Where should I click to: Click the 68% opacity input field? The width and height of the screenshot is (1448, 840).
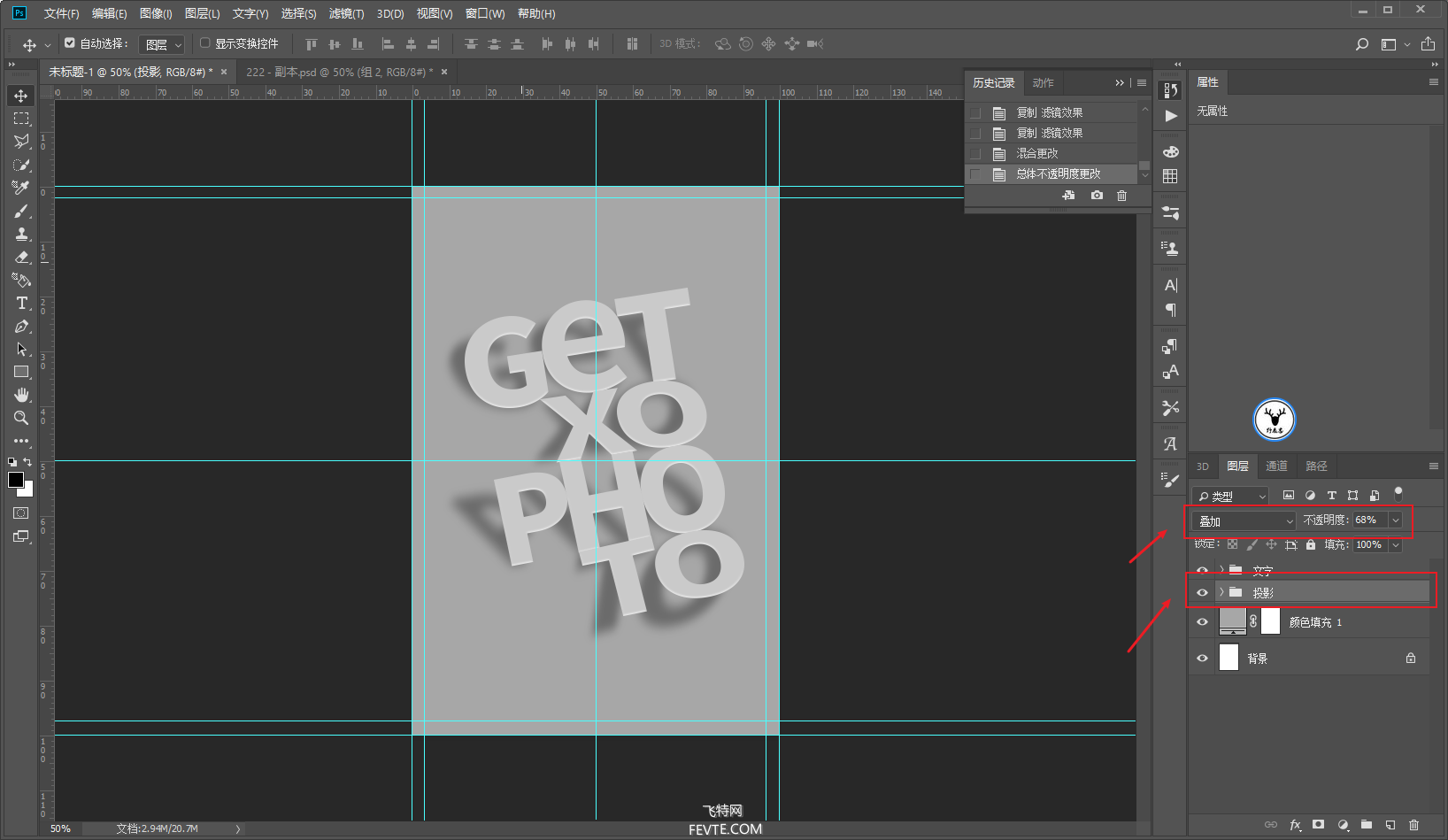pyautogui.click(x=1369, y=520)
